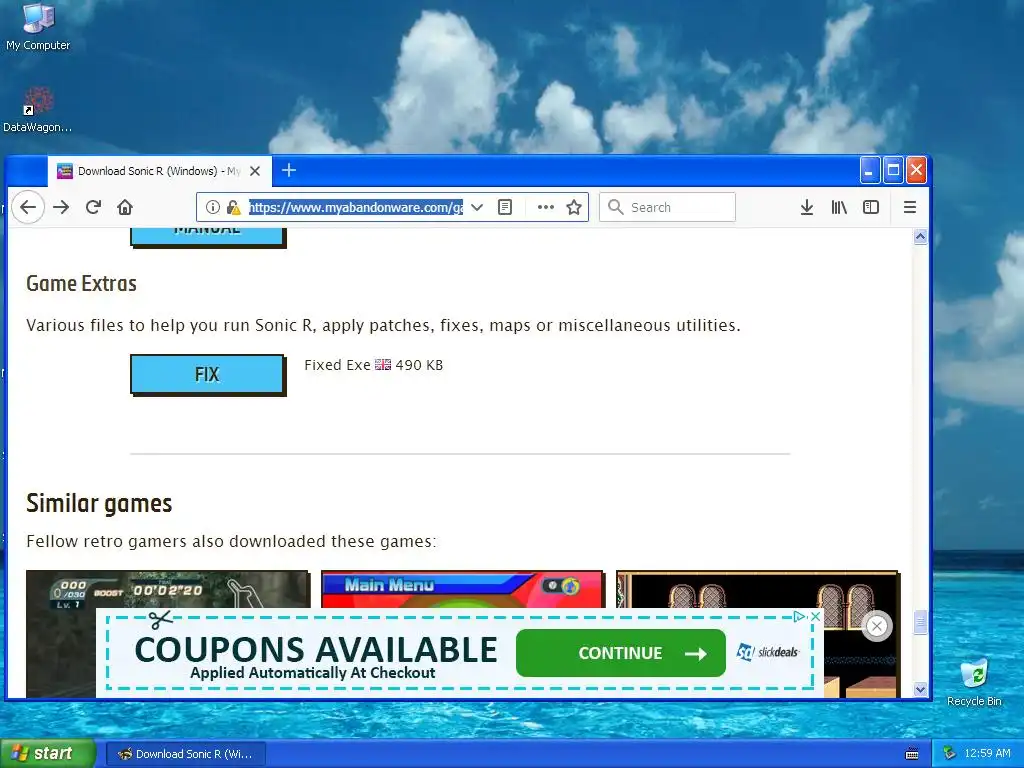Image resolution: width=1024 pixels, height=768 pixels.
Task: Minimize the Firefox window
Action: (x=869, y=170)
